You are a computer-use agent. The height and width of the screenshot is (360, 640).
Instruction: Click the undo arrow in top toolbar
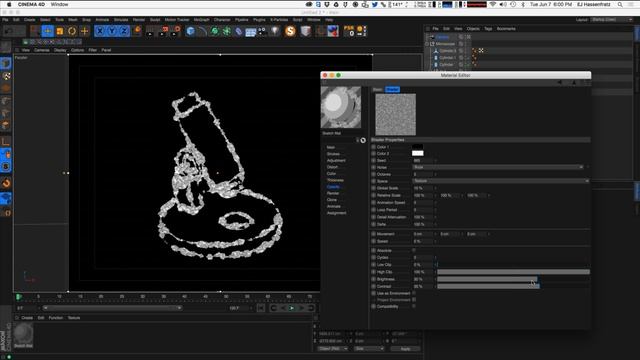[x=8, y=31]
